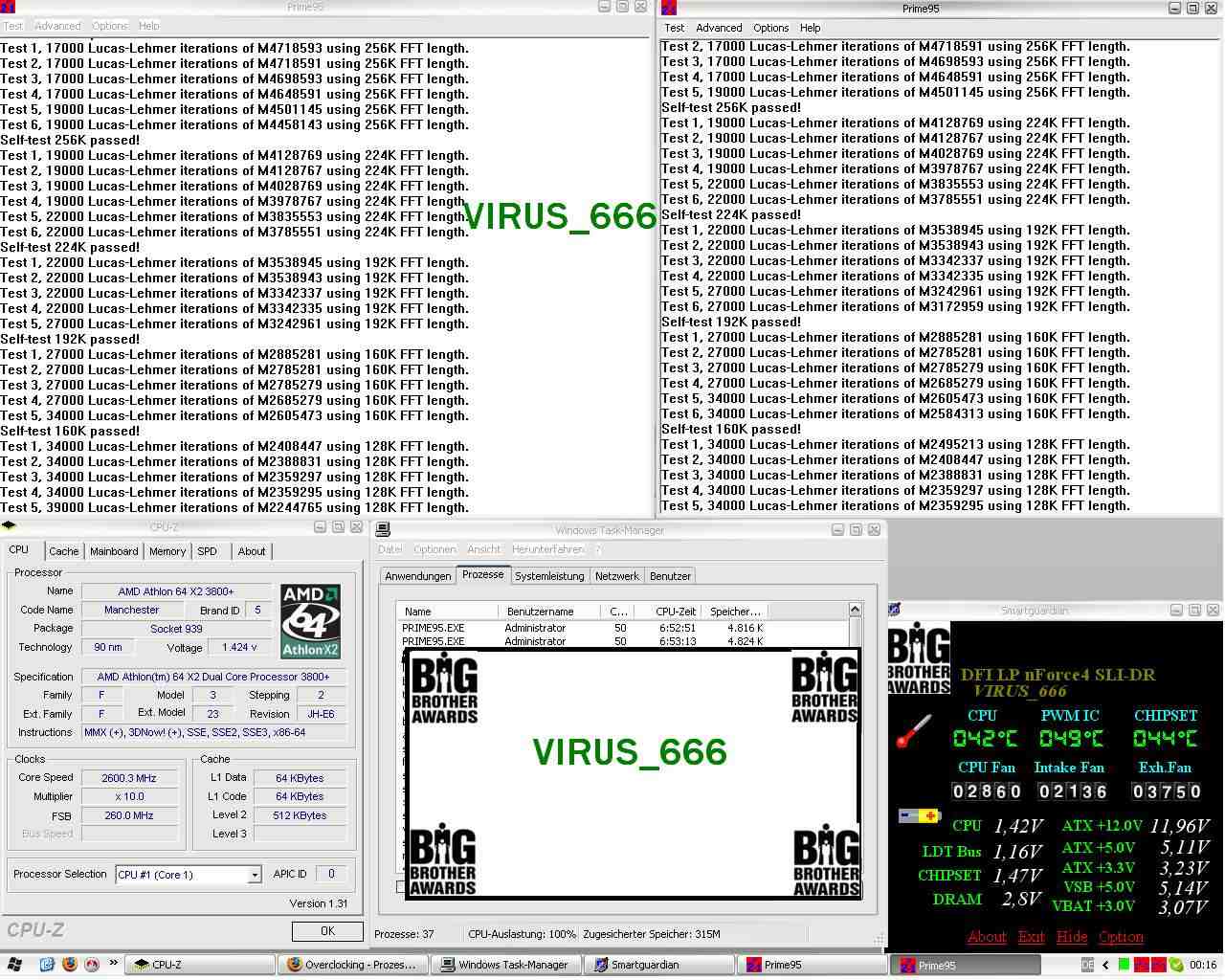
Task: Click the FSB value 260.0 MHz
Action: point(128,815)
